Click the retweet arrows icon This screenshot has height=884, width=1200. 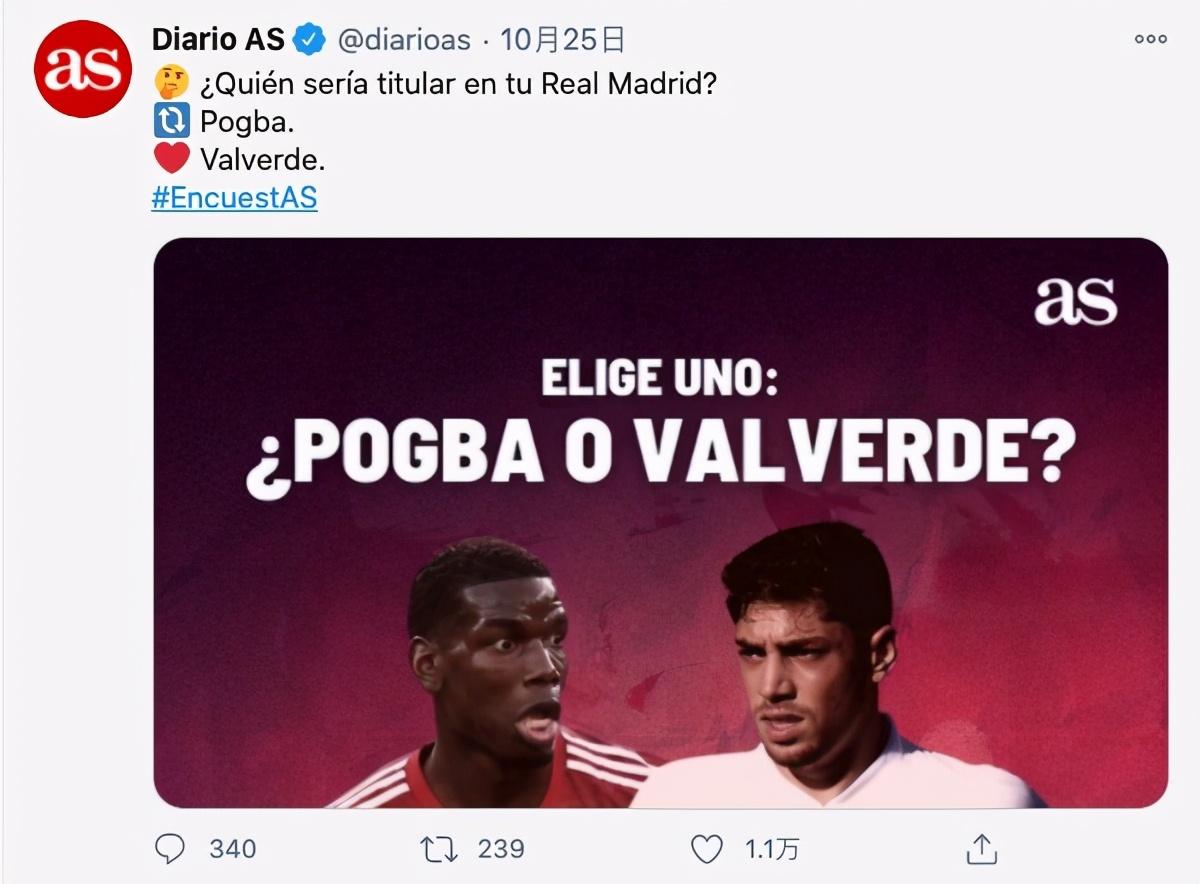click(440, 849)
